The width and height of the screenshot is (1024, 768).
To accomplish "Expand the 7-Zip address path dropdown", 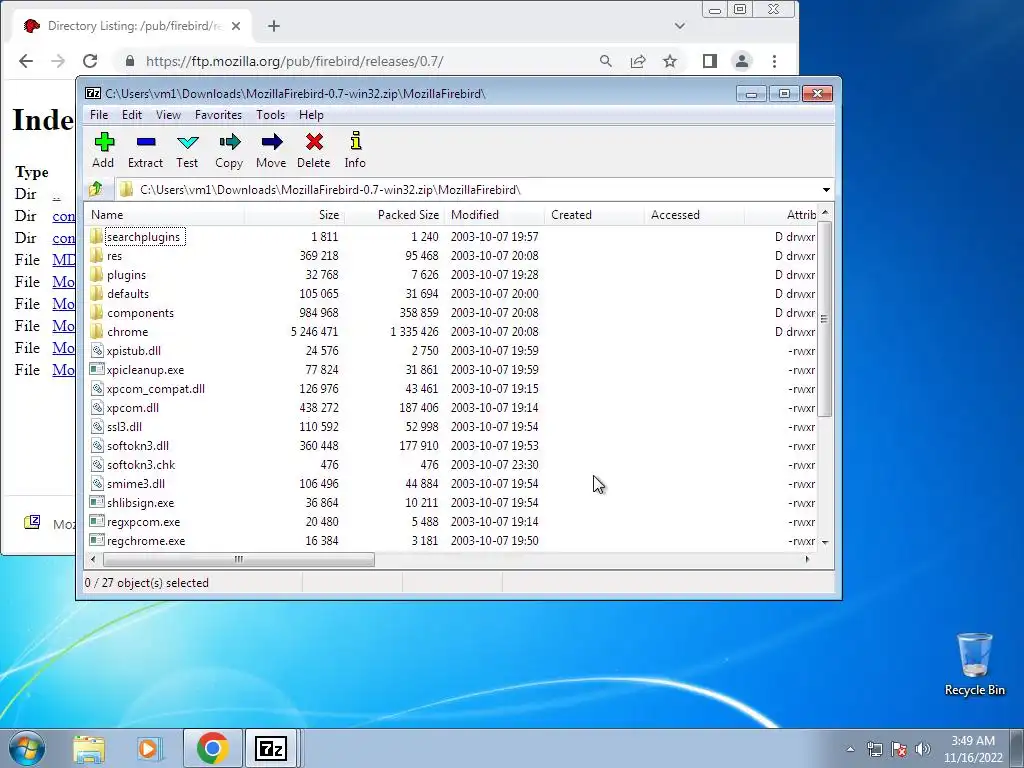I will coord(826,190).
